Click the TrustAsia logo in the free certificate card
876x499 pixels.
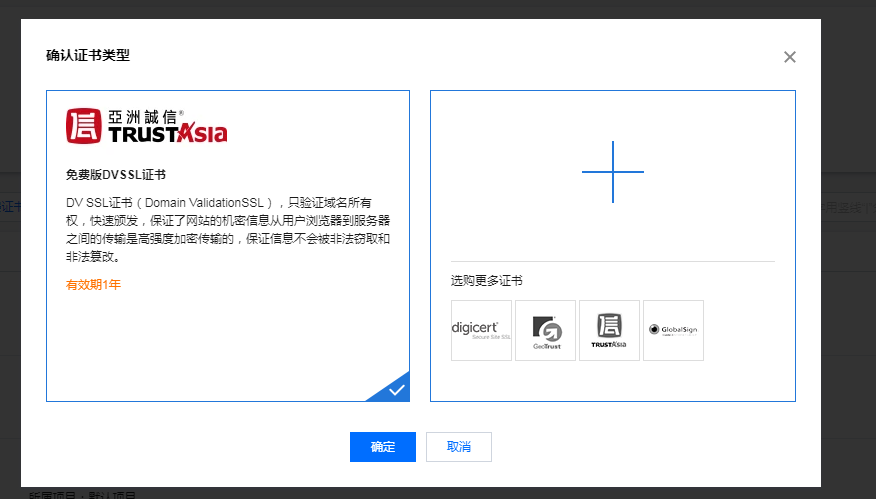tap(146, 126)
